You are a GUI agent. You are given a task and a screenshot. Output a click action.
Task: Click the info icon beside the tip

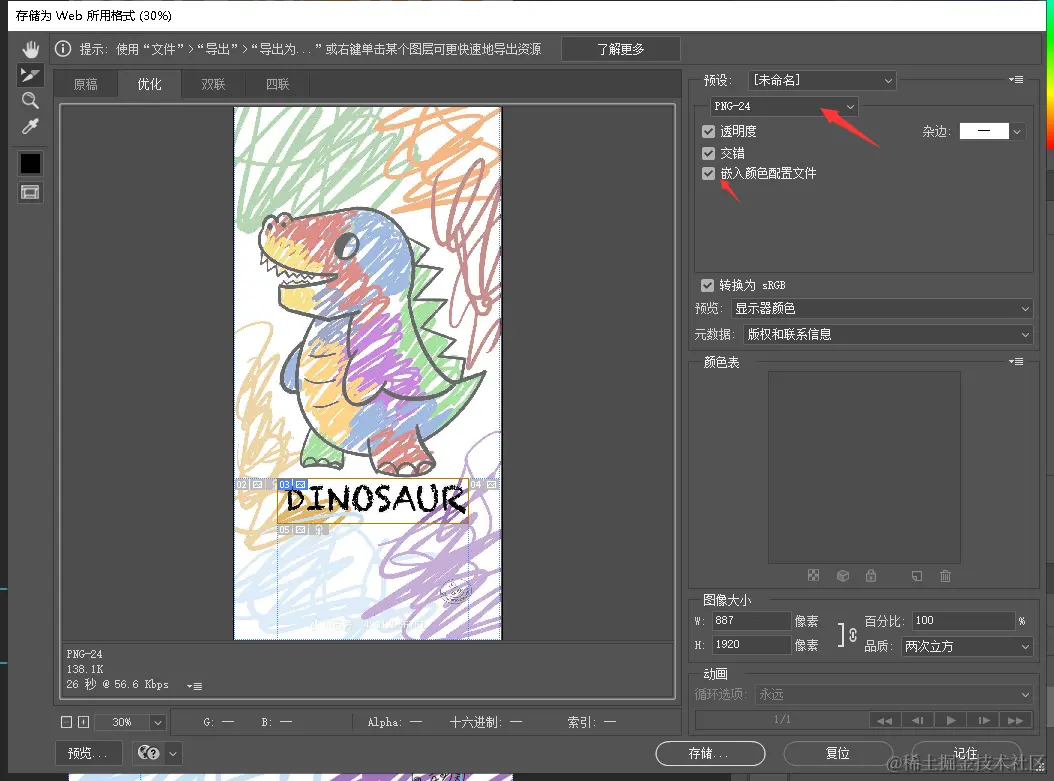point(63,49)
